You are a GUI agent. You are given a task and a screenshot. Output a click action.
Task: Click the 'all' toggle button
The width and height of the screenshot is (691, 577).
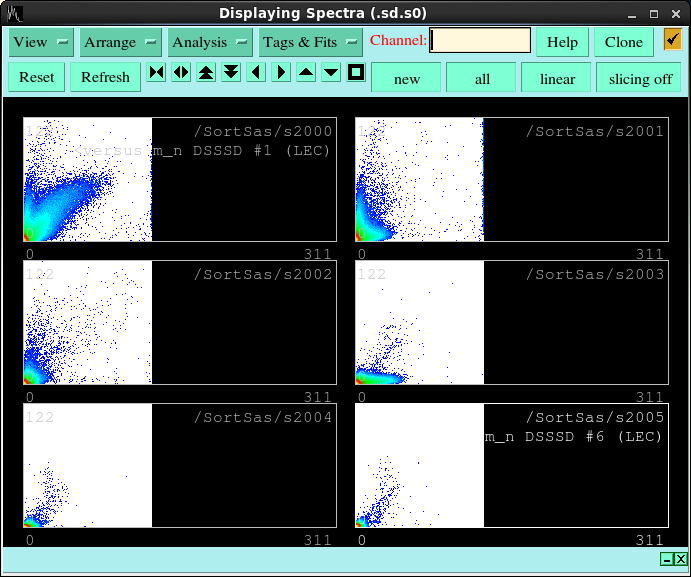tap(482, 78)
